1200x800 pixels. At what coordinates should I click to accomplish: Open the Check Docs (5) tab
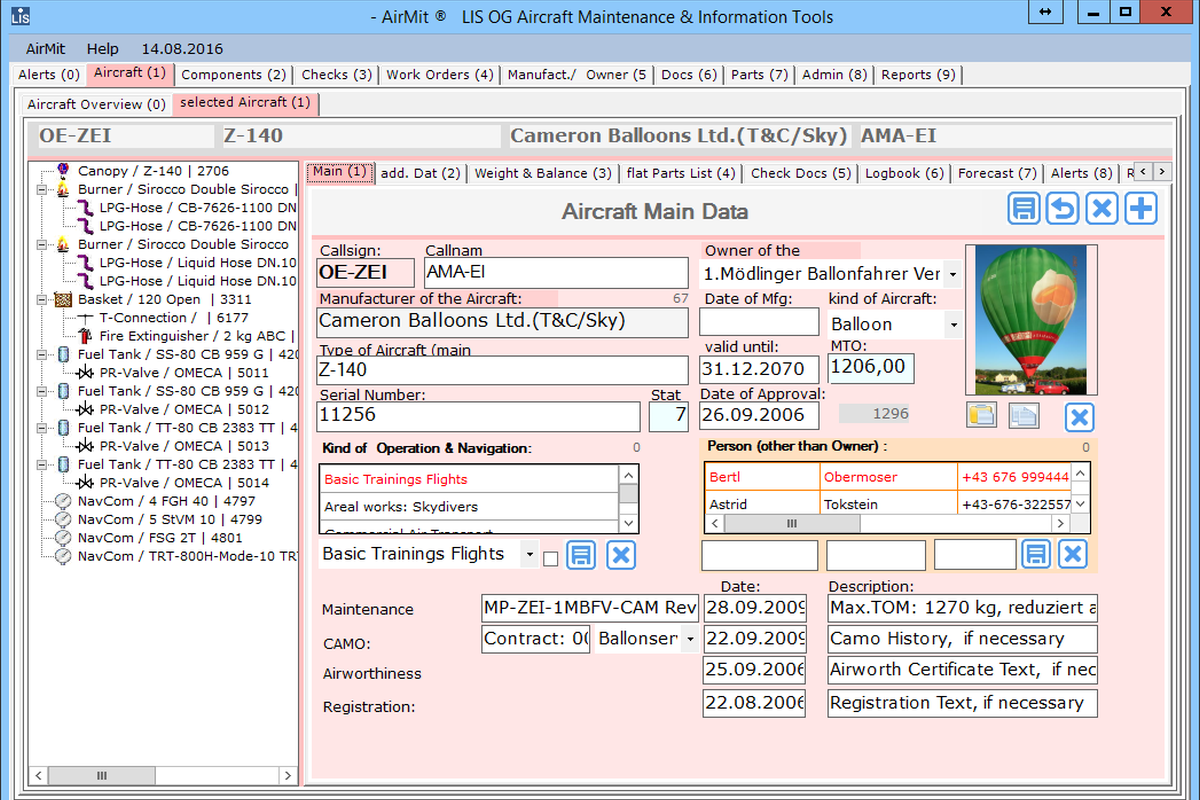pyautogui.click(x=801, y=173)
